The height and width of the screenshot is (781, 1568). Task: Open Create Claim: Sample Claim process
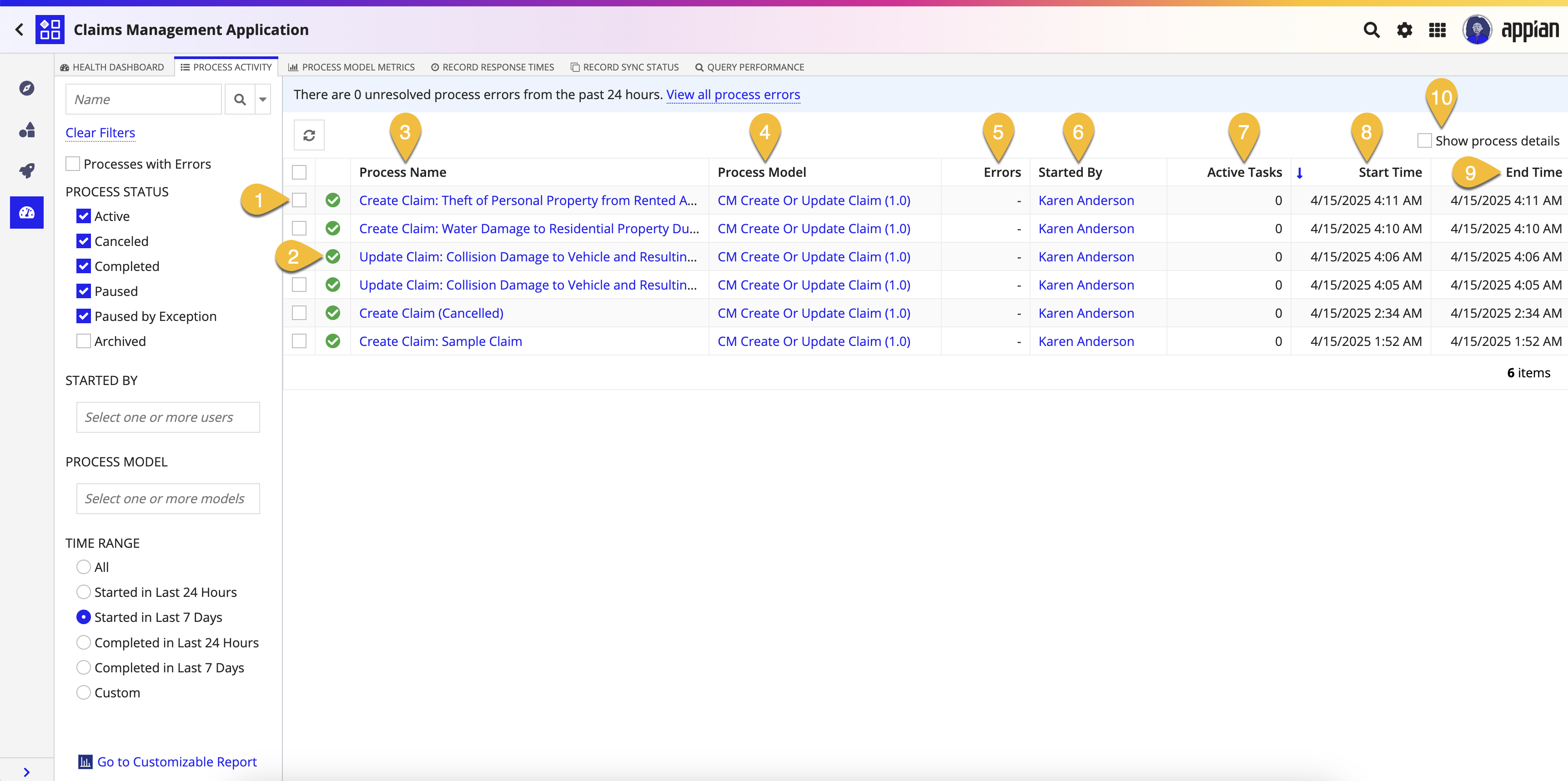pos(441,341)
